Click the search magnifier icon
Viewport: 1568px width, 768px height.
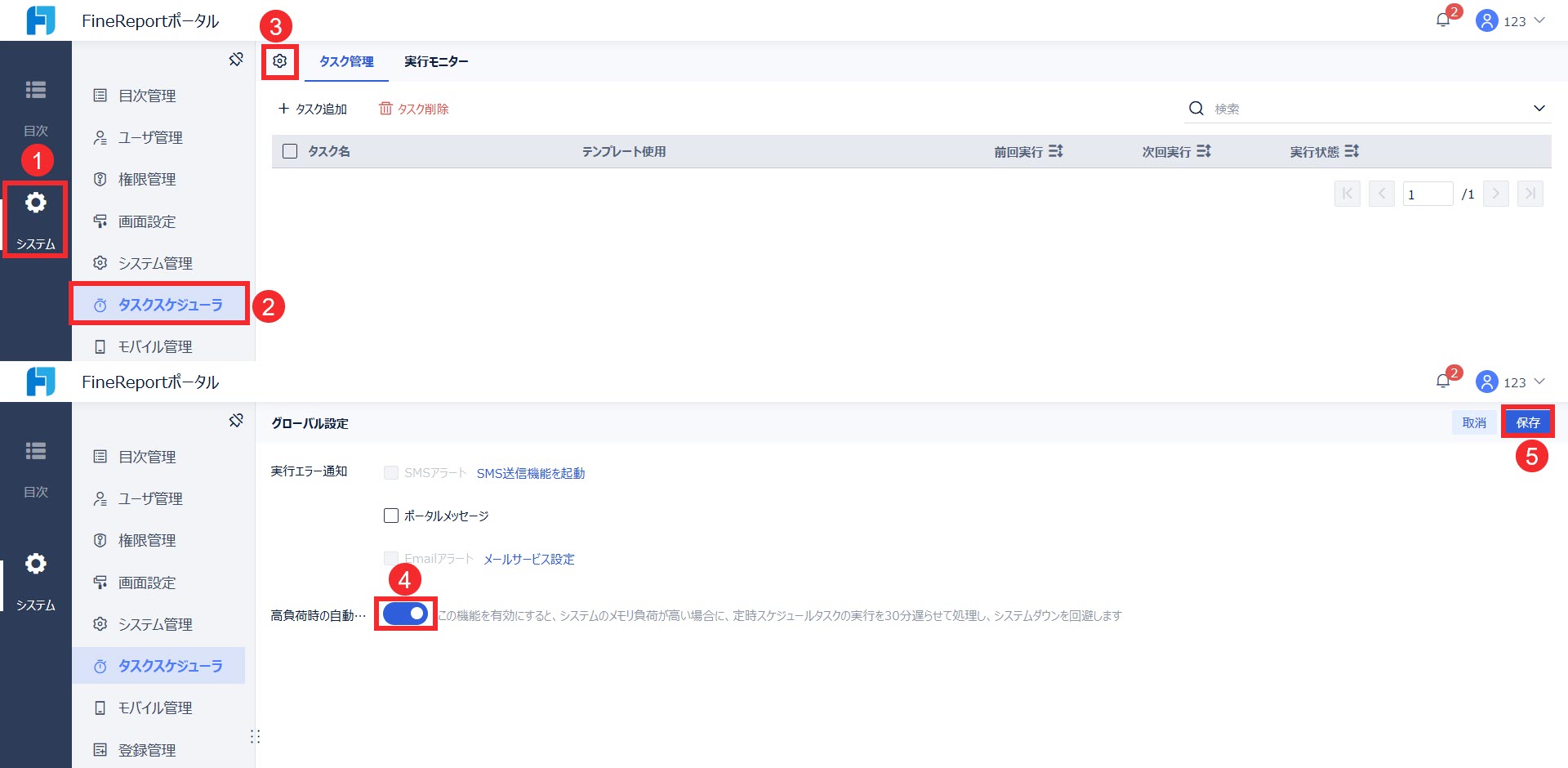pos(1196,109)
